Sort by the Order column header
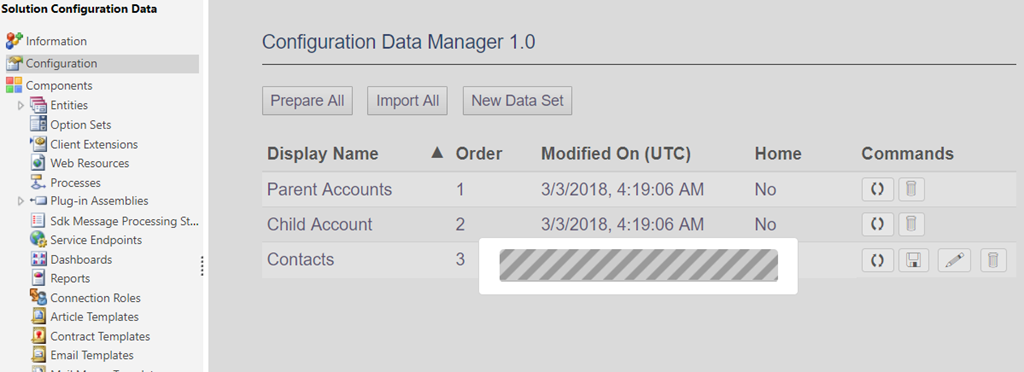 click(479, 154)
